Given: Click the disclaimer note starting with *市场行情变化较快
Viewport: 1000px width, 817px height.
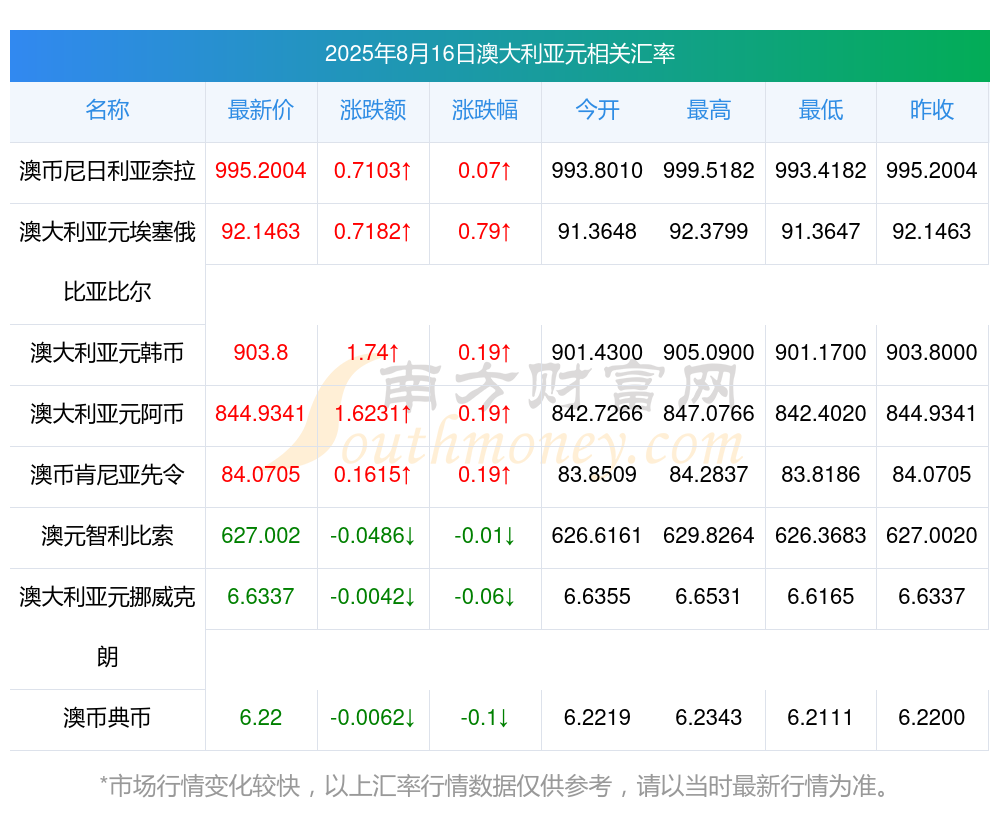Looking at the screenshot, I should pos(495,786).
